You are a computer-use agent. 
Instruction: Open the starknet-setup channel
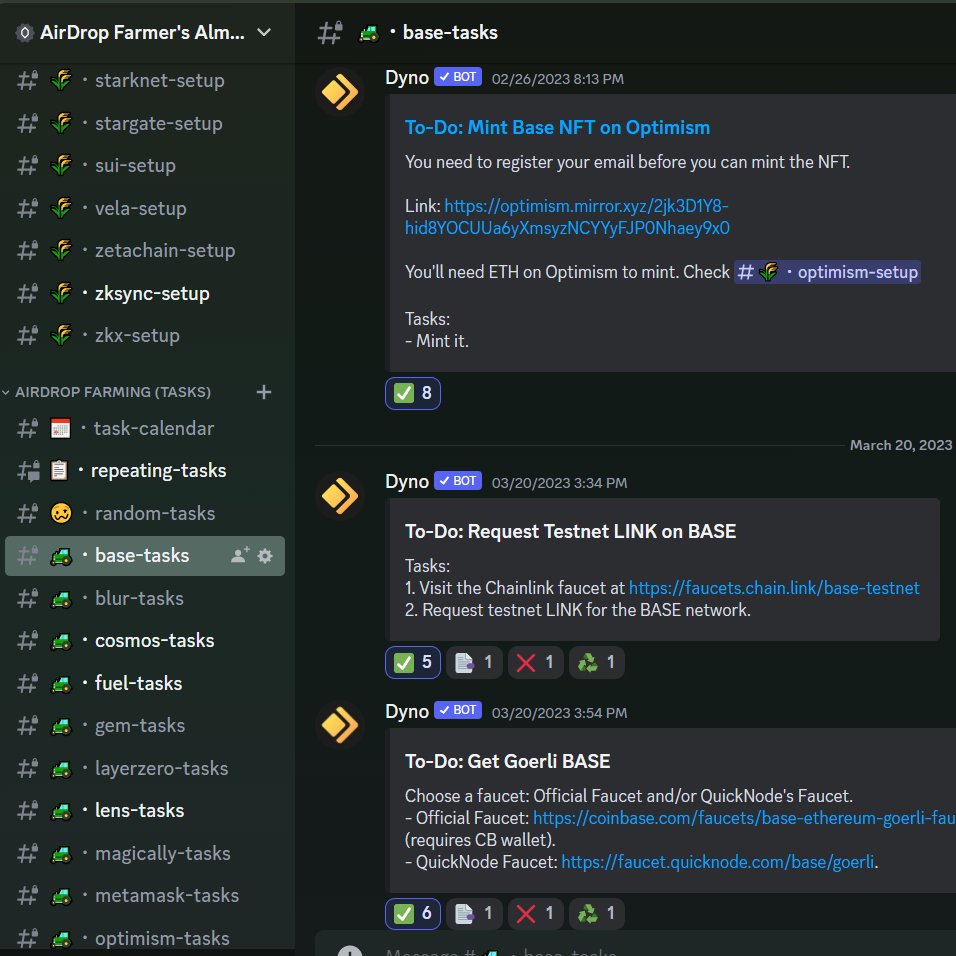[145, 80]
